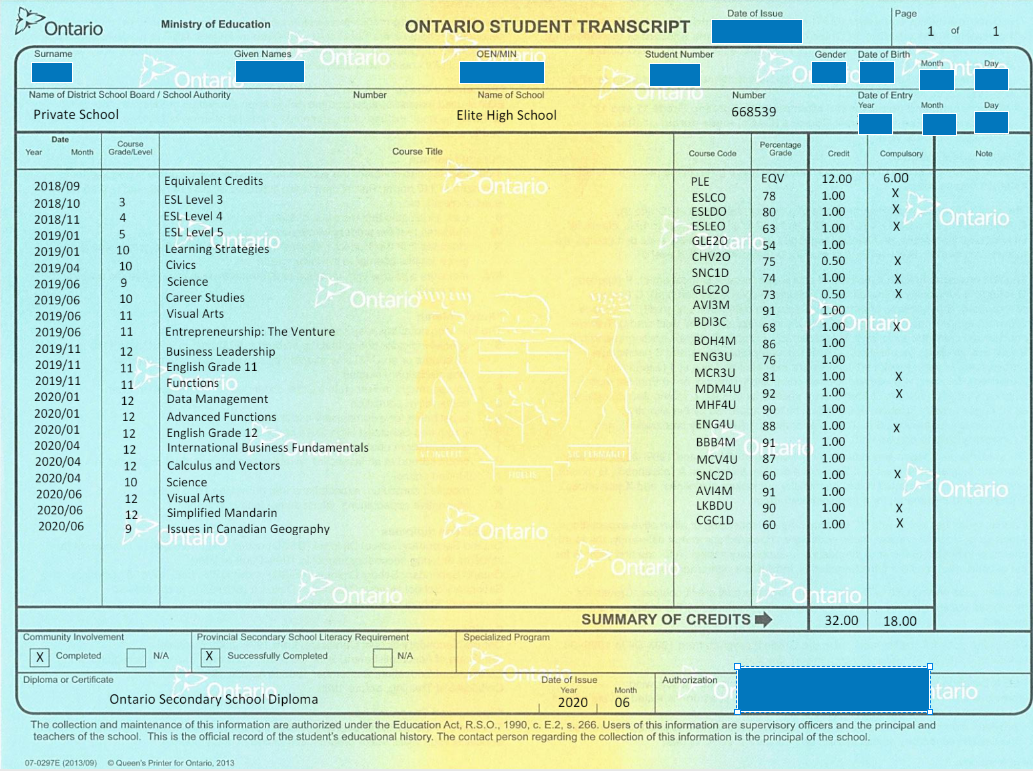Click the "English Grade 11" course title
Image resolution: width=1033 pixels, height=771 pixels.
pyautogui.click(x=211, y=367)
